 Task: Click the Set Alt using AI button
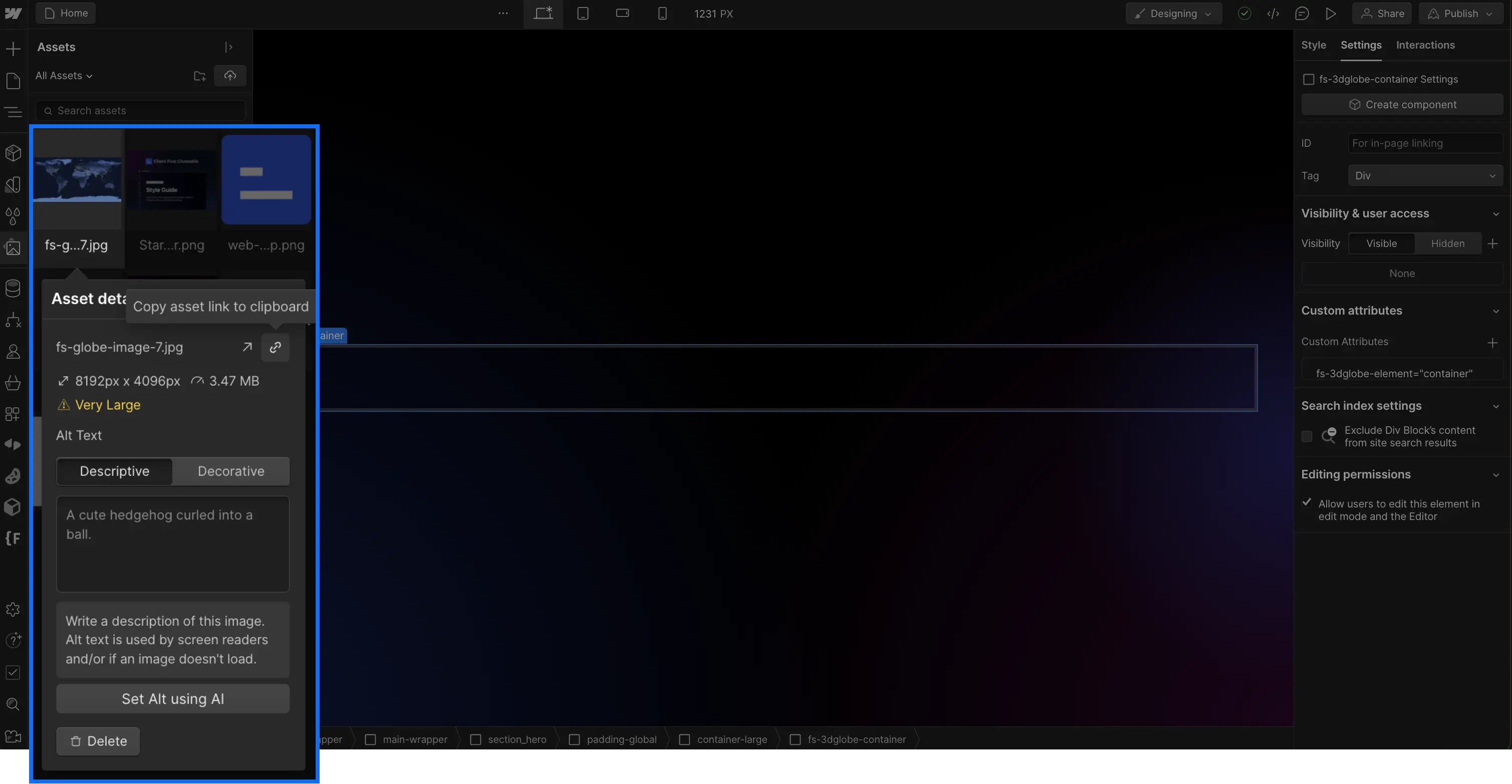[x=172, y=698]
